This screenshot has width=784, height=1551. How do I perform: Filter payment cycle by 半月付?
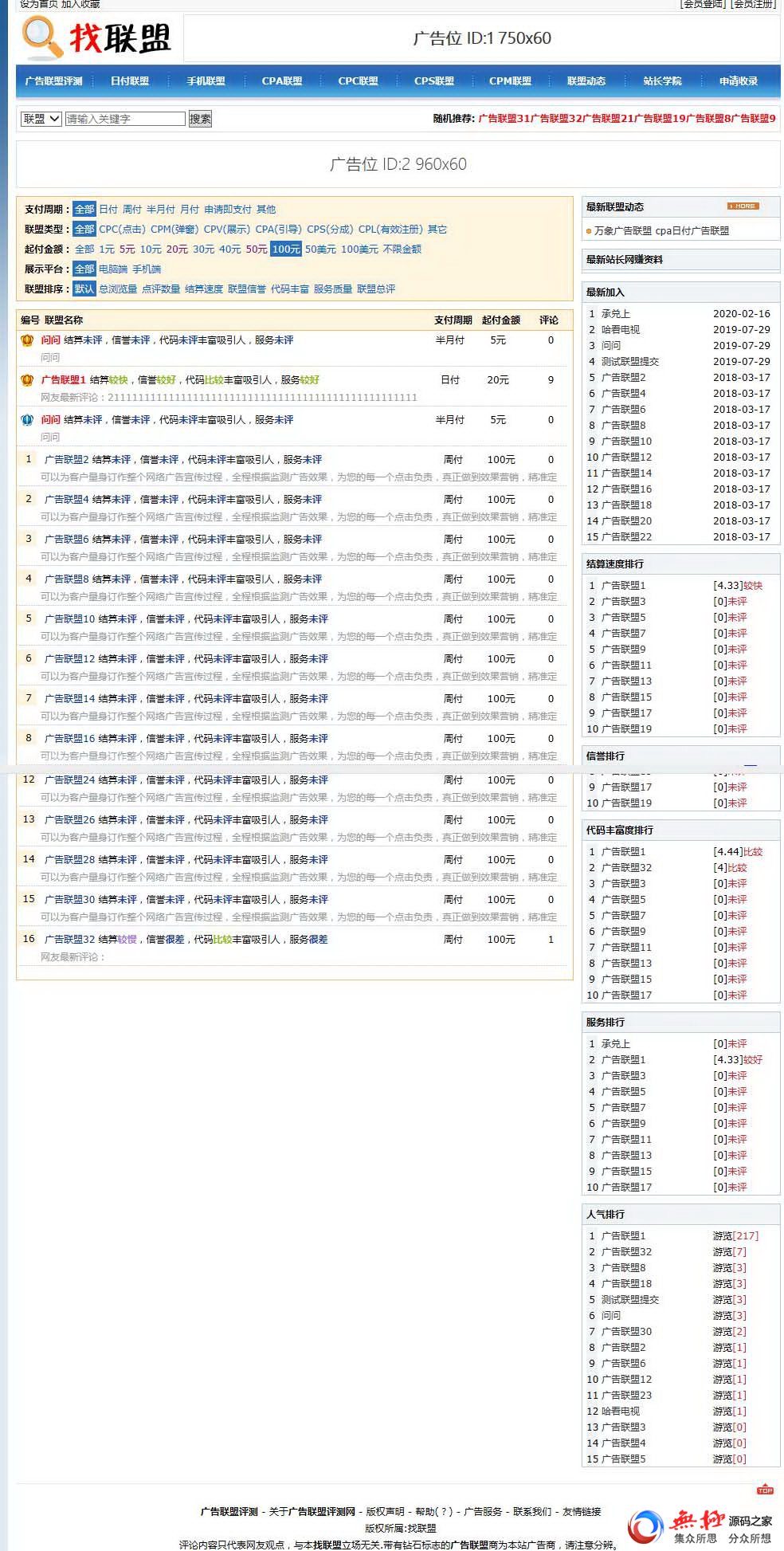[161, 210]
